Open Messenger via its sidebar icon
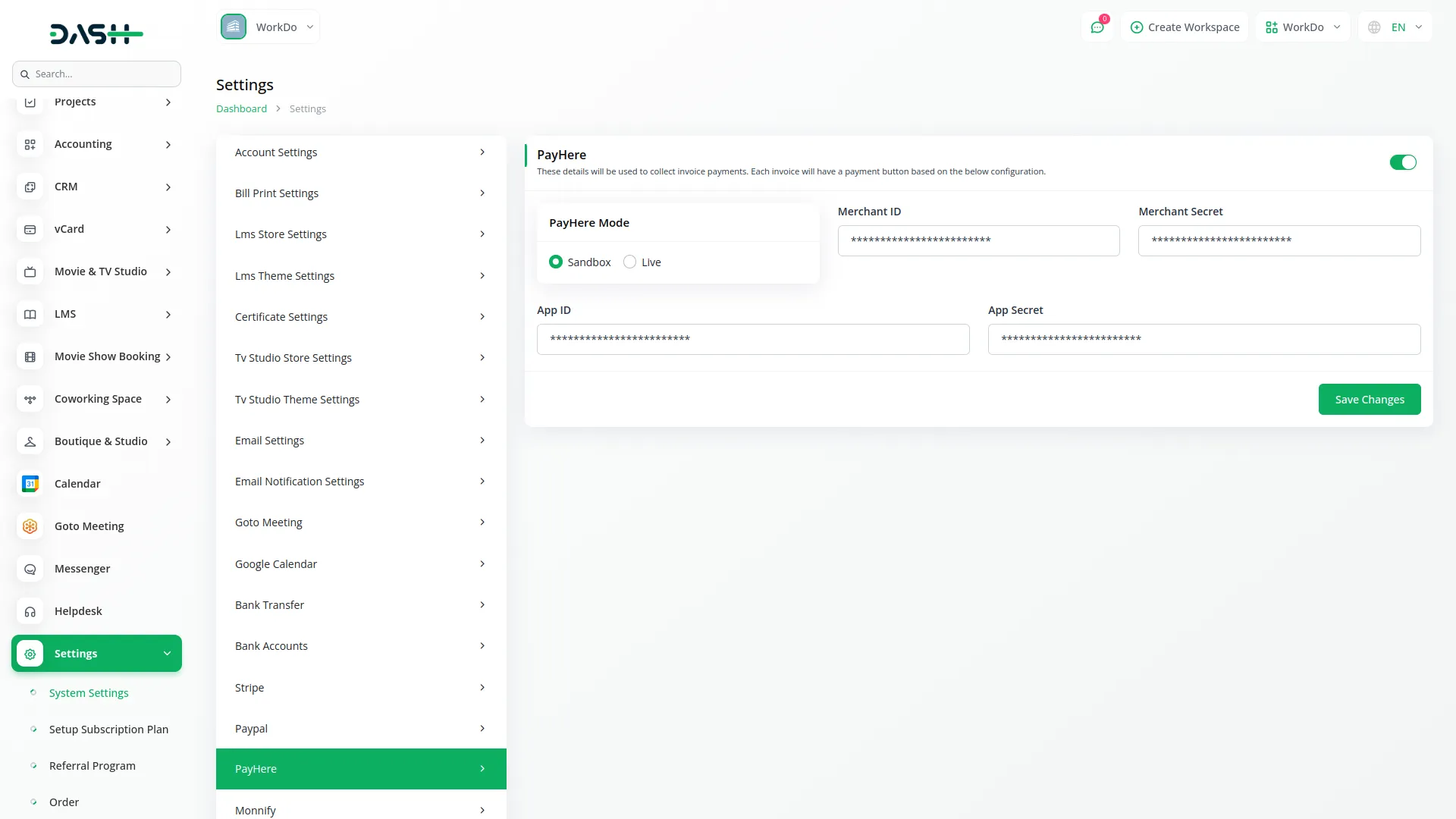This screenshot has width=1456, height=819. pyautogui.click(x=30, y=569)
